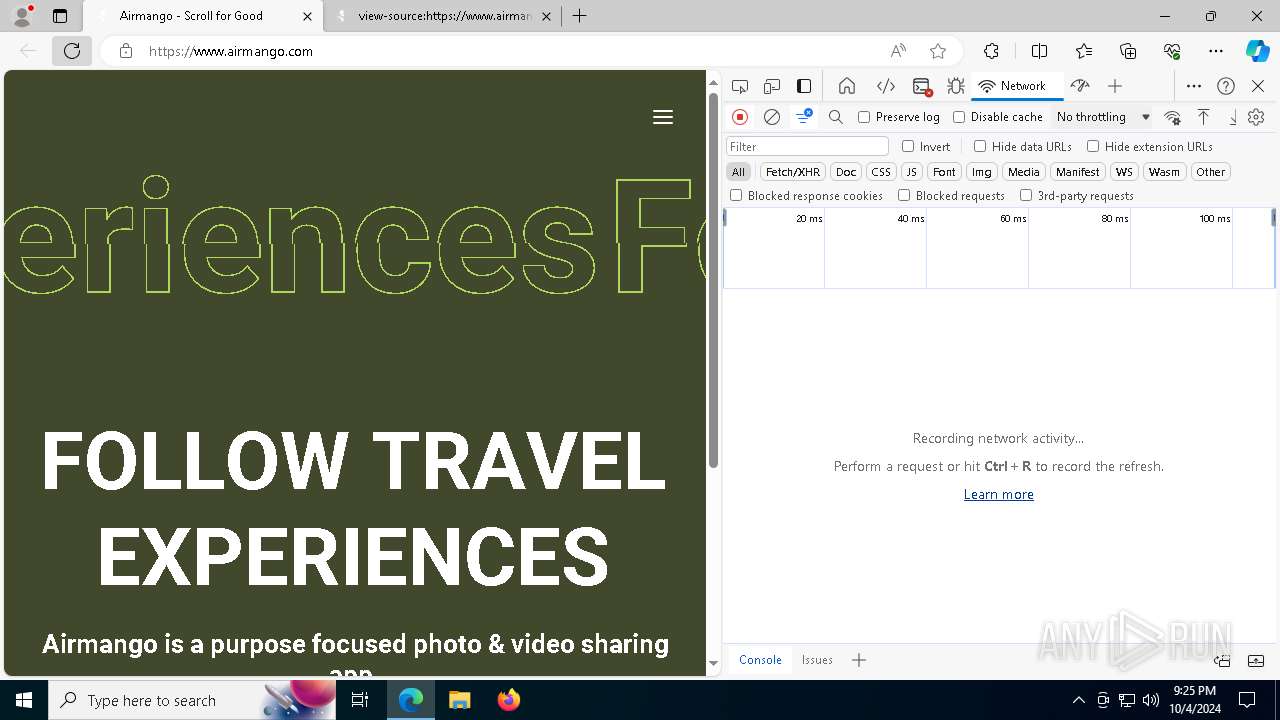The width and height of the screenshot is (1280, 720).
Task: Open the DevTools Welcome home tab
Action: pos(847,86)
